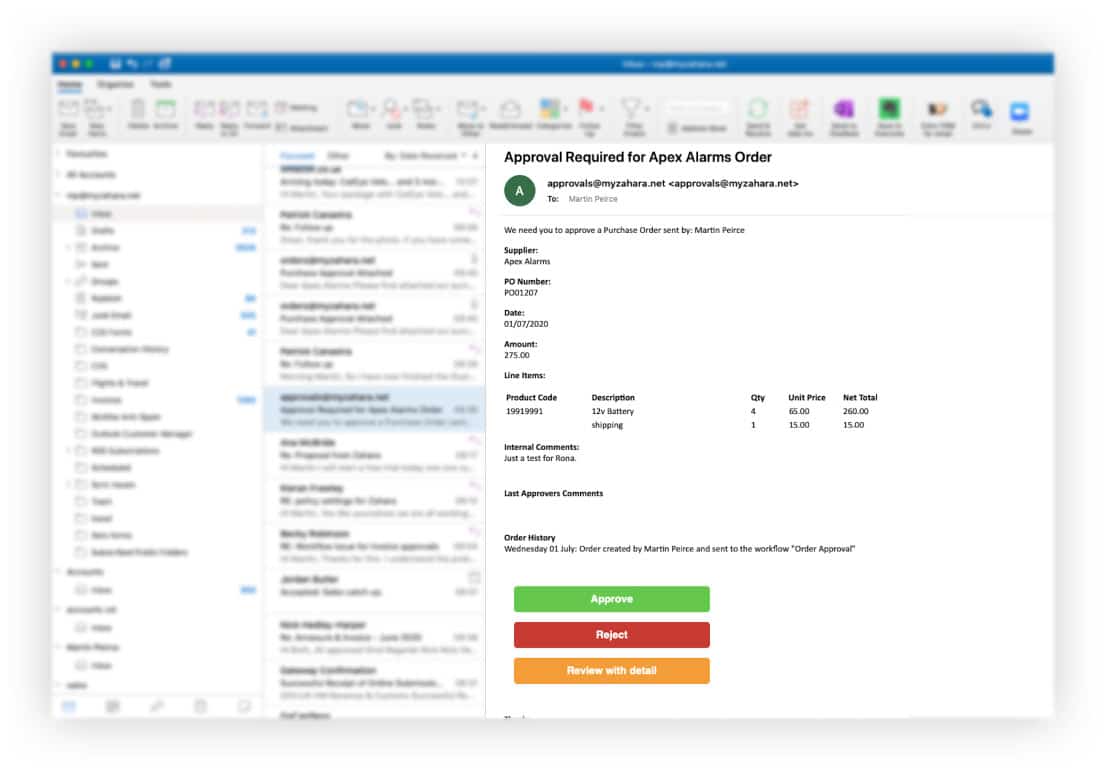Open the Rules dropdown arrow
The image size is (1106, 770).
(x=438, y=109)
